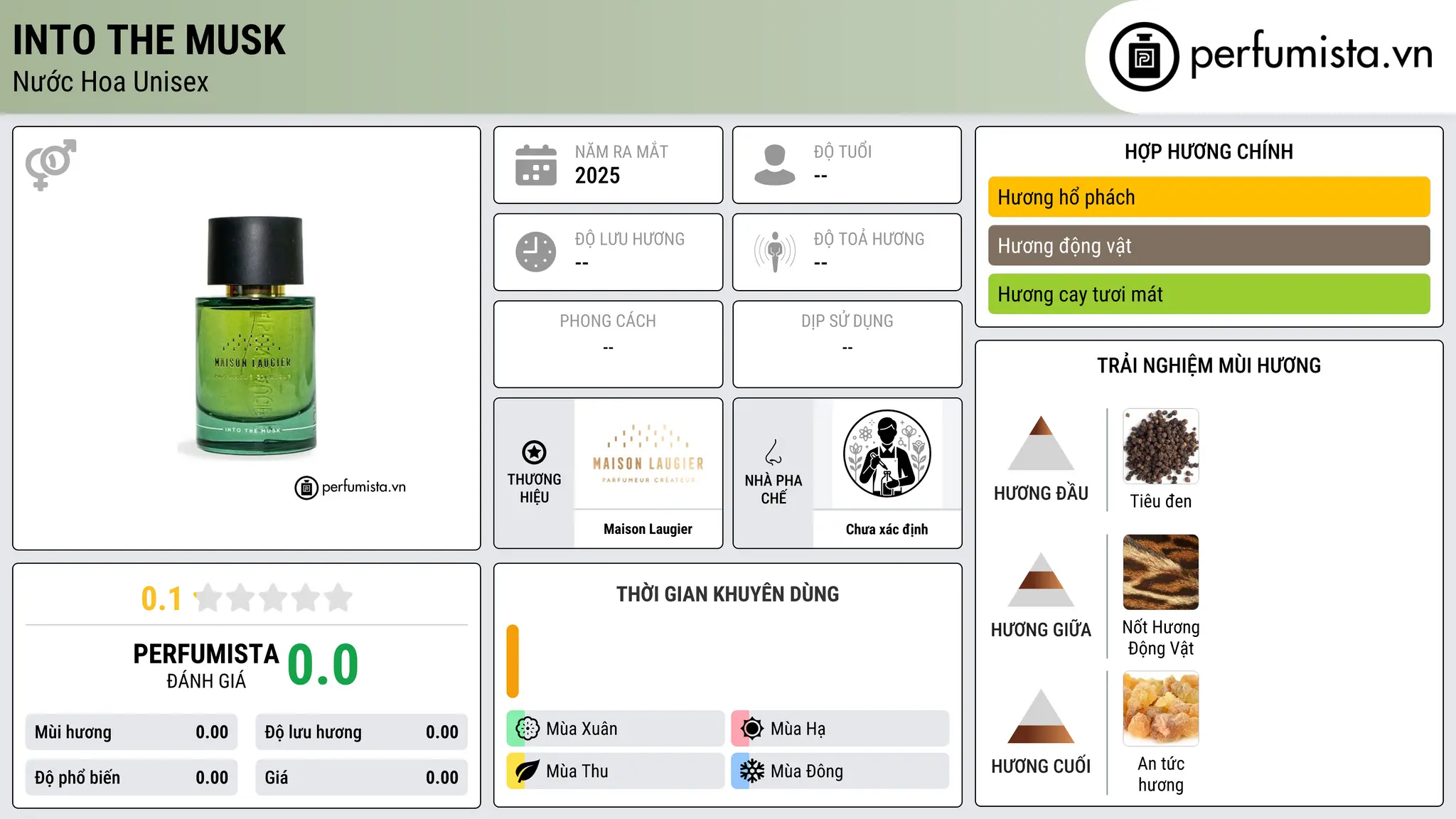This screenshot has height=819, width=1456.
Task: Click the Hương cuối pyramid icon
Action: click(x=1041, y=716)
